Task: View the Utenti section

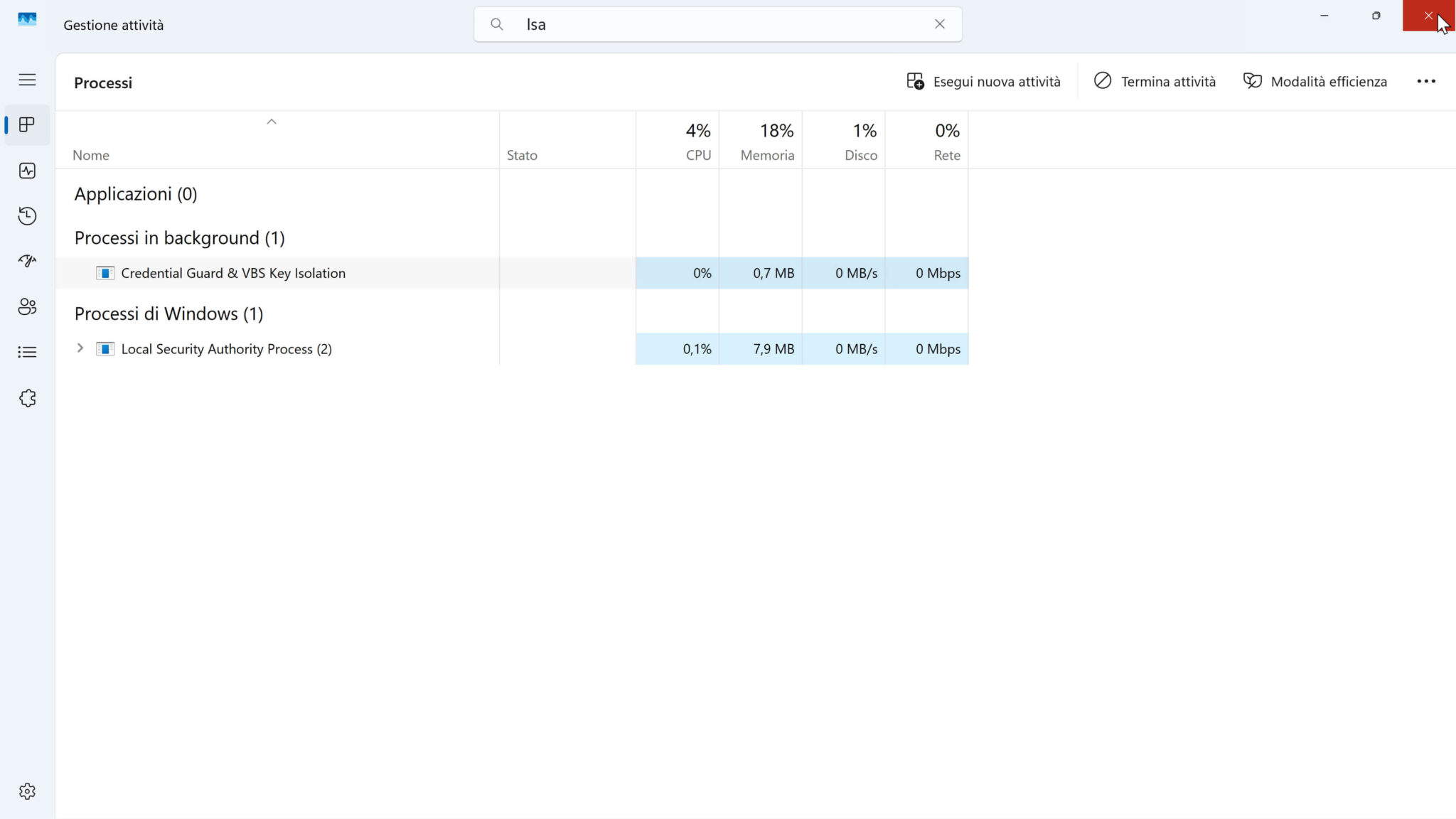Action: click(27, 307)
